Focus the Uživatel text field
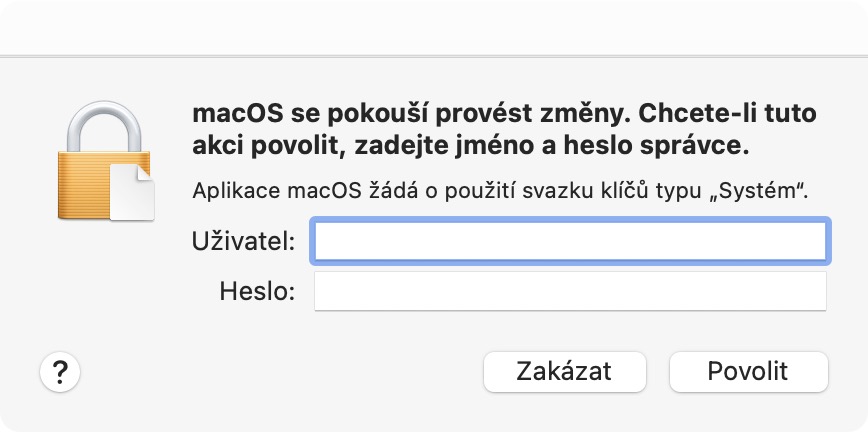Viewport: 868px width, 432px height. [569, 241]
